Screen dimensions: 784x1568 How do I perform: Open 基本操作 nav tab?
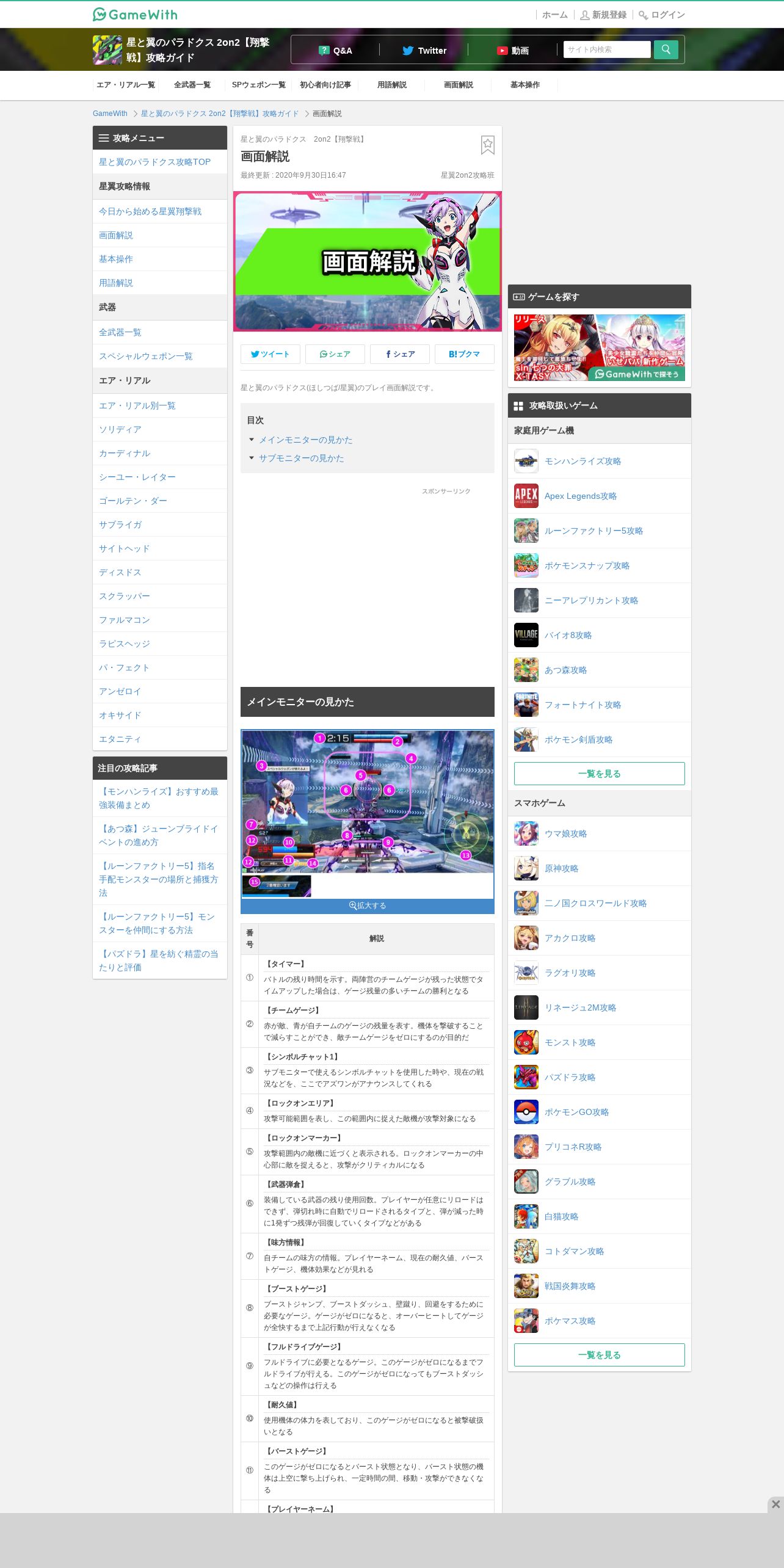(525, 85)
